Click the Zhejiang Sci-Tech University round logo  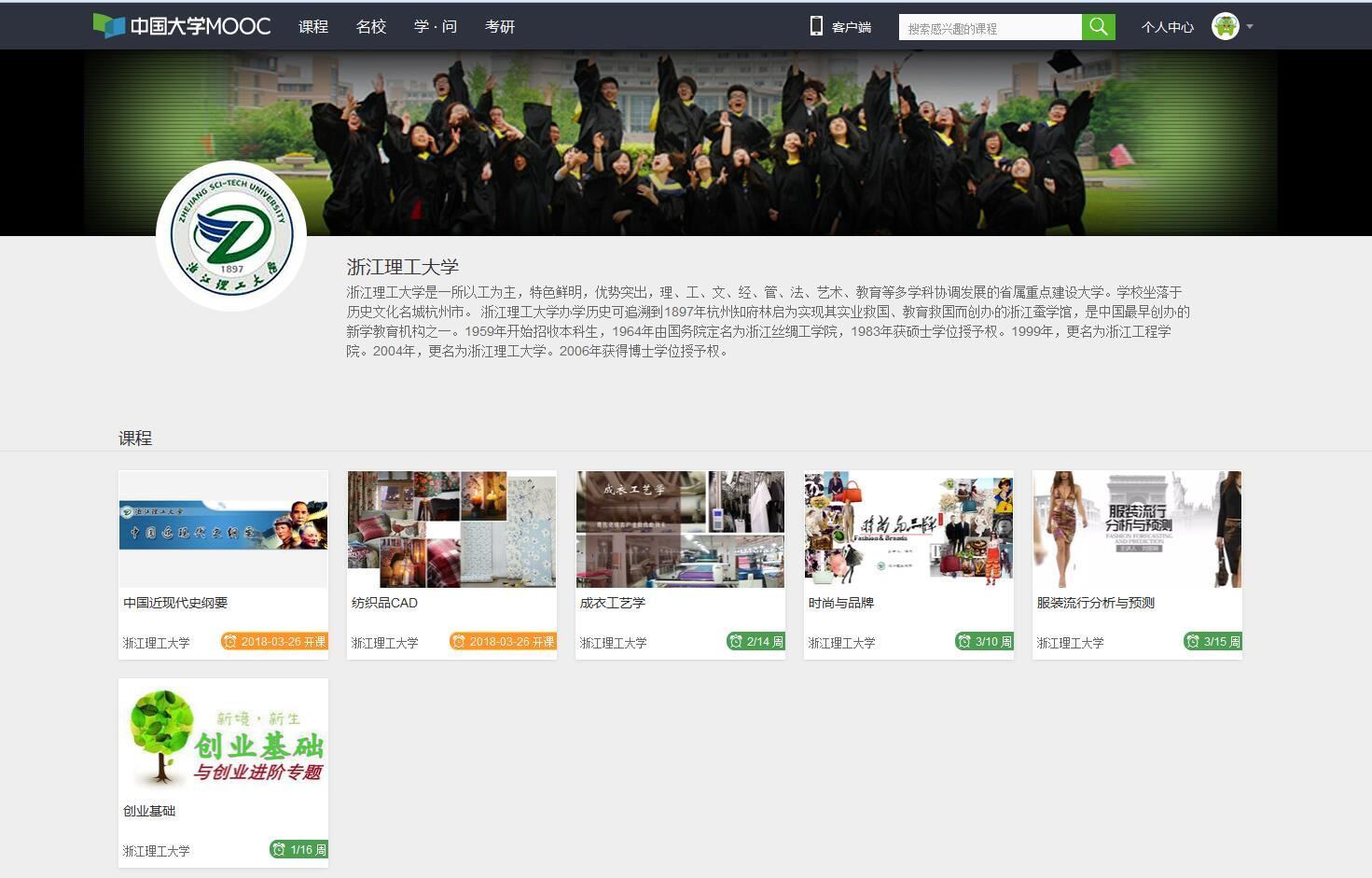point(231,235)
